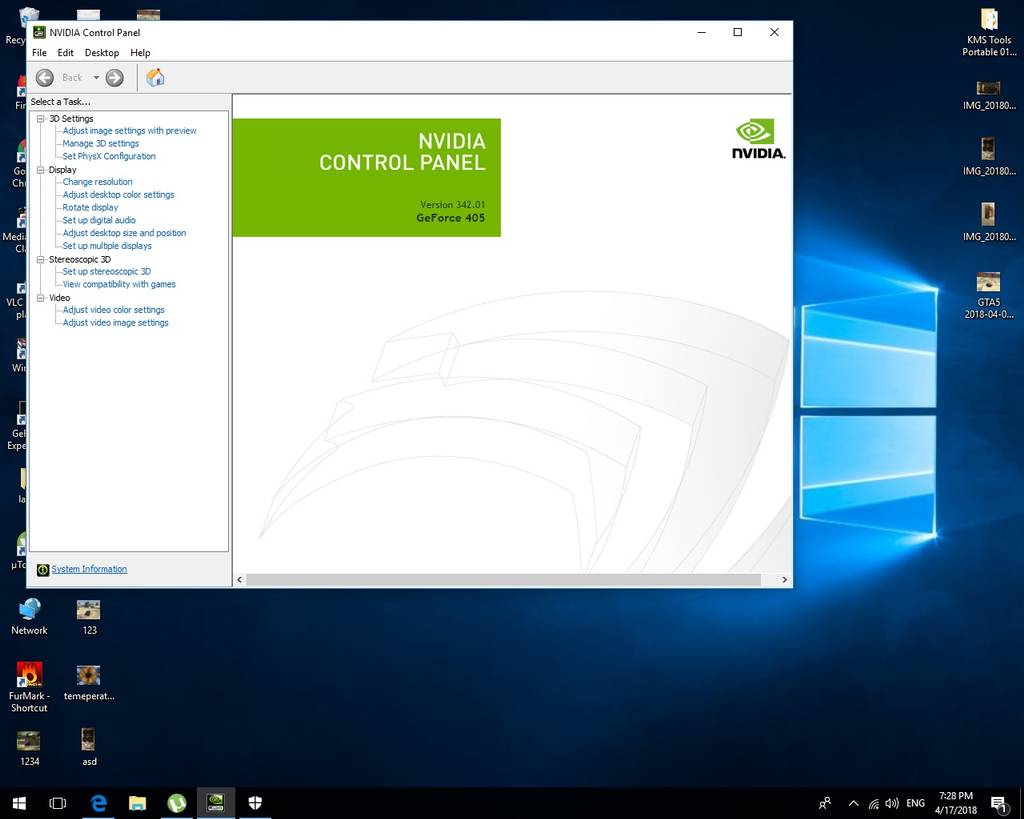The height and width of the screenshot is (819, 1024).
Task: Click the People icon in system tray
Action: pyautogui.click(x=825, y=803)
